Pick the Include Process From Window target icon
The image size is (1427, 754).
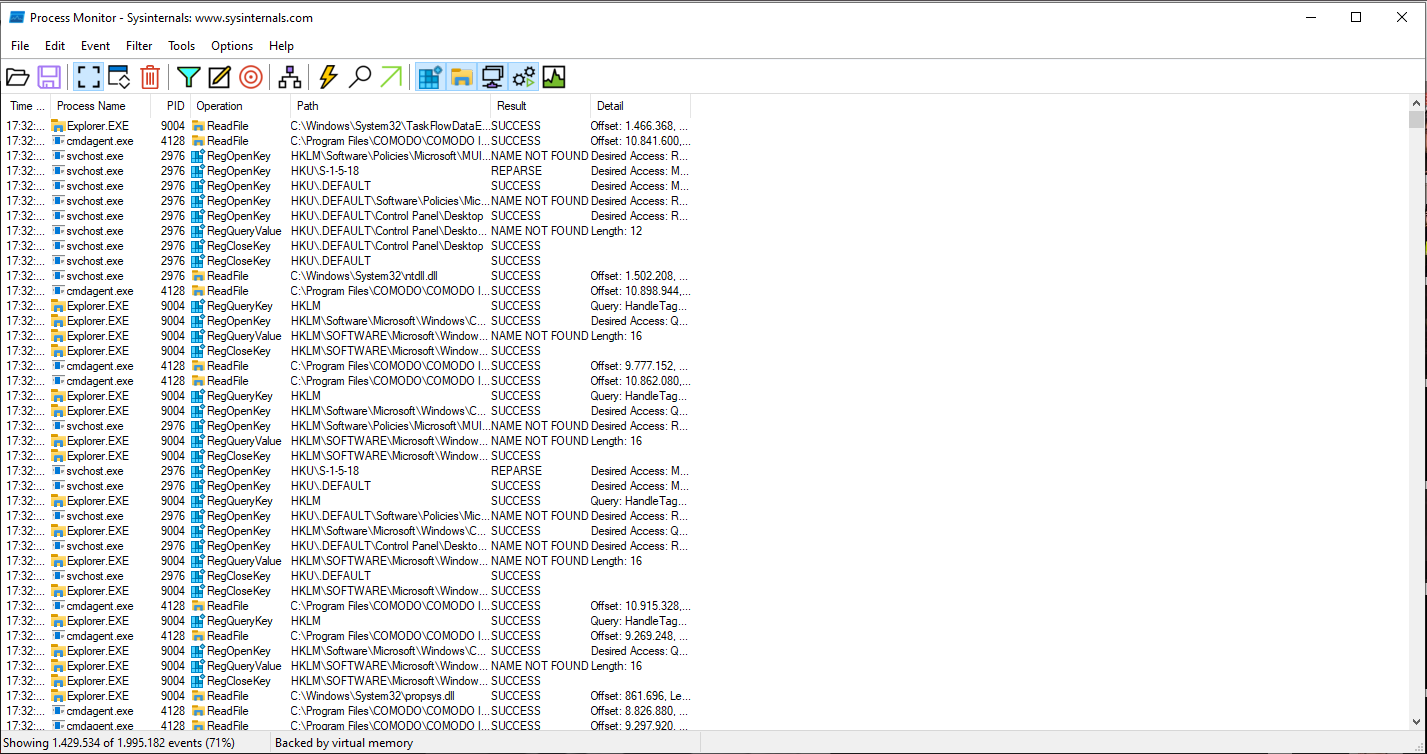251,77
